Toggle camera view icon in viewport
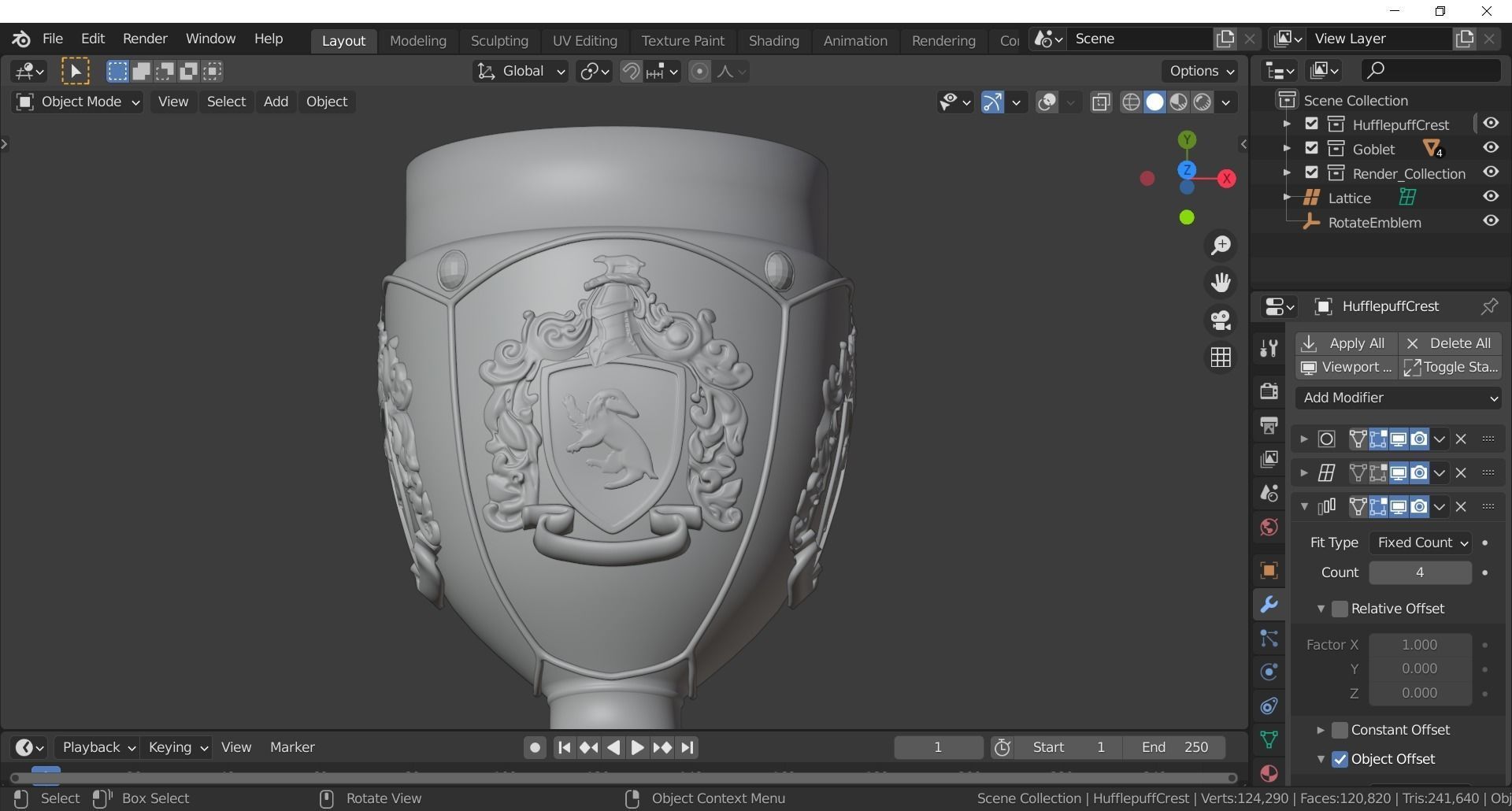Screen dimensions: 1512x811 pyautogui.click(x=1221, y=320)
